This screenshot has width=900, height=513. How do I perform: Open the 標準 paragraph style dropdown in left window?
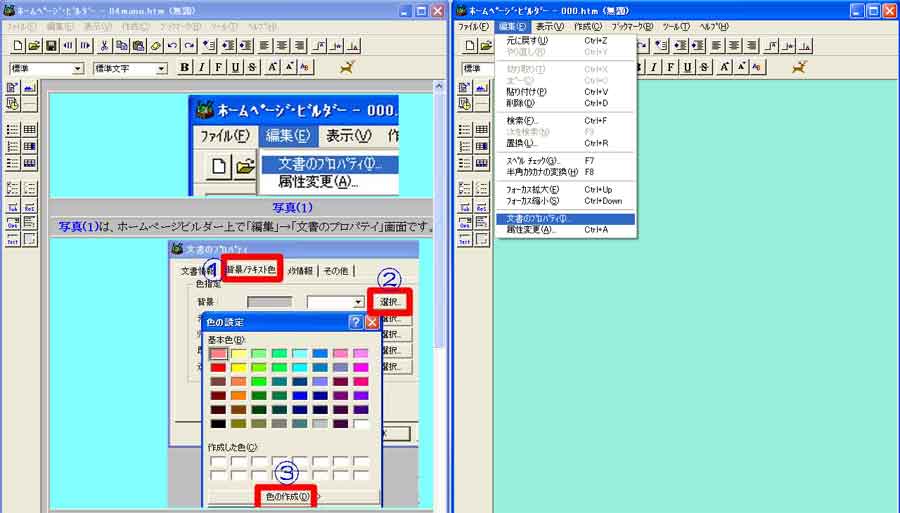78,69
